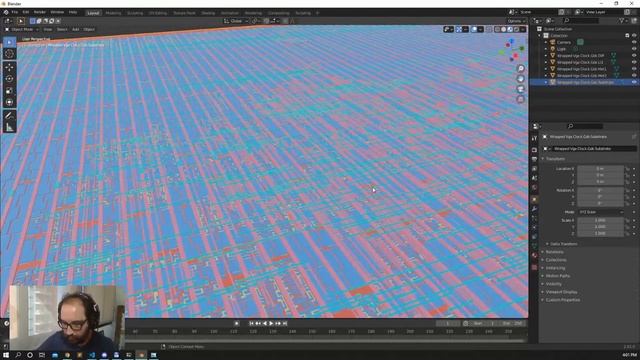Open the Modifiers wrench tab icon
Viewport: 640px width, 360px height.
534,209
